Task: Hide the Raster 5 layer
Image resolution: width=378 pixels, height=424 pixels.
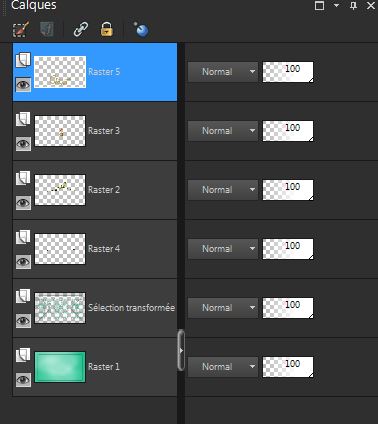Action: coord(23,85)
